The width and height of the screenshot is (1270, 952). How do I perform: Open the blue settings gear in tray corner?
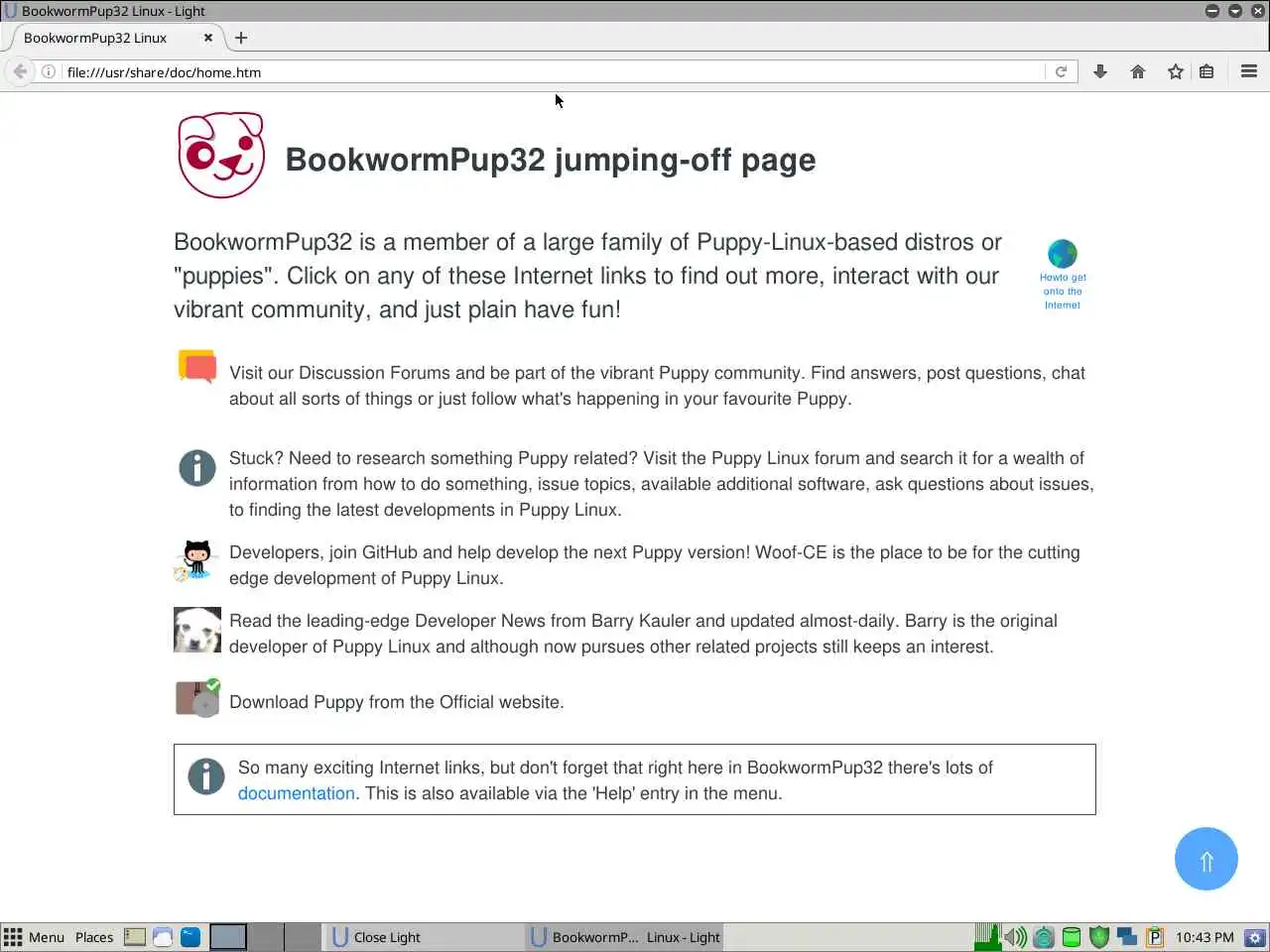click(1255, 937)
